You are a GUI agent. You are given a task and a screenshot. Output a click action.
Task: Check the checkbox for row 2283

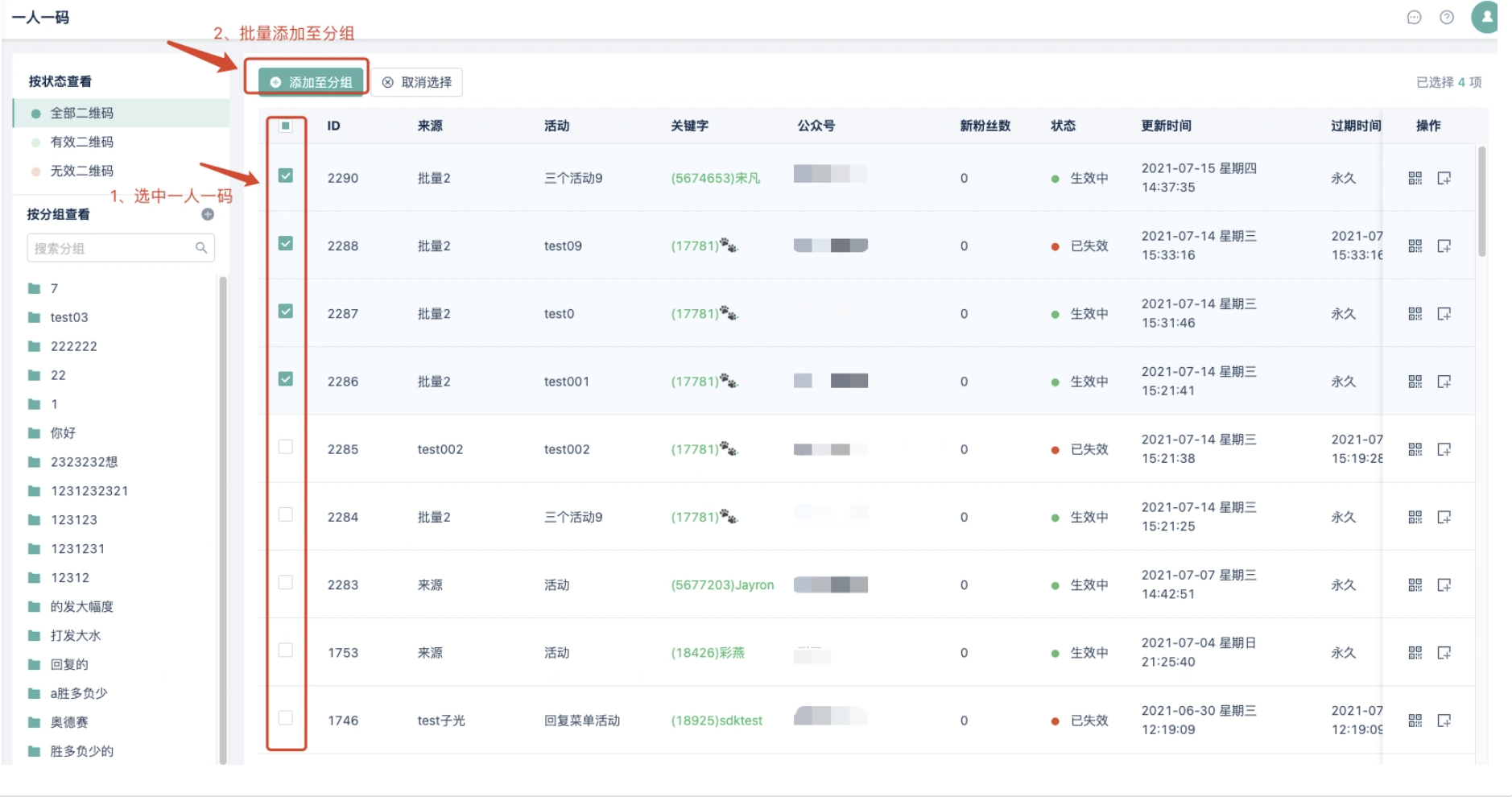tap(286, 582)
